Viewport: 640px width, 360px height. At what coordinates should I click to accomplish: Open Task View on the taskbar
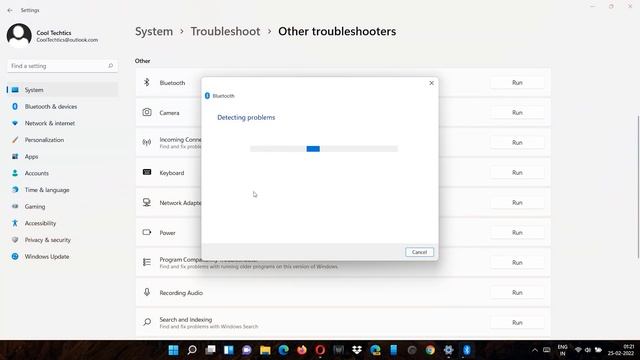coord(210,350)
